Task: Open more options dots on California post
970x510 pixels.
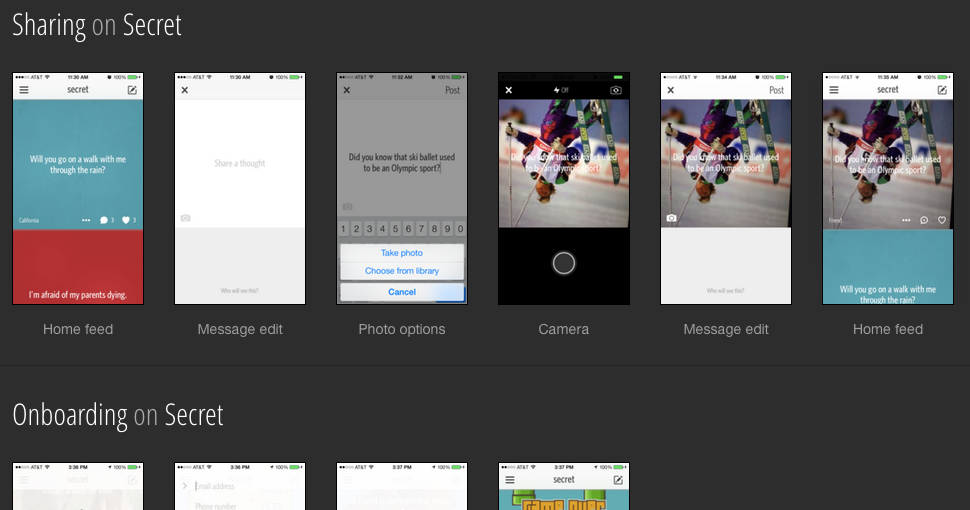Action: [x=86, y=220]
